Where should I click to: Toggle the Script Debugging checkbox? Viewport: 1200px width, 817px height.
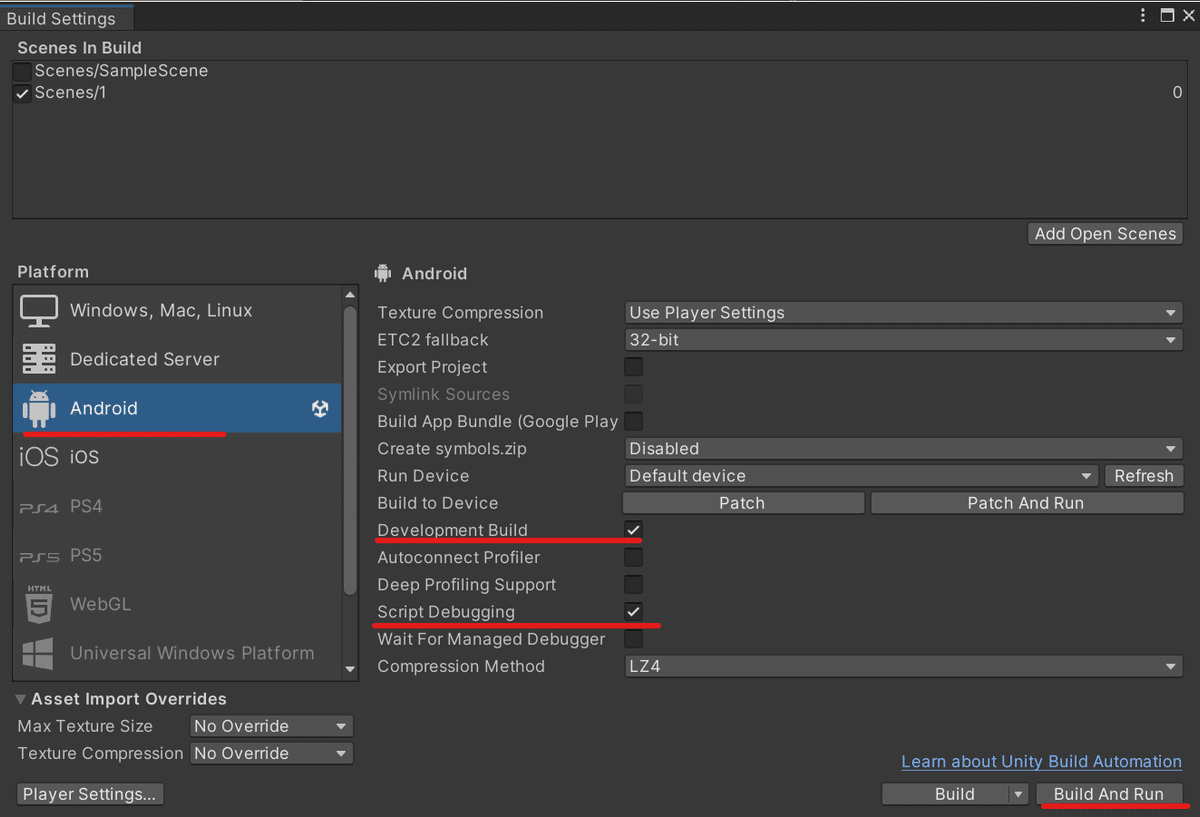pyautogui.click(x=633, y=612)
